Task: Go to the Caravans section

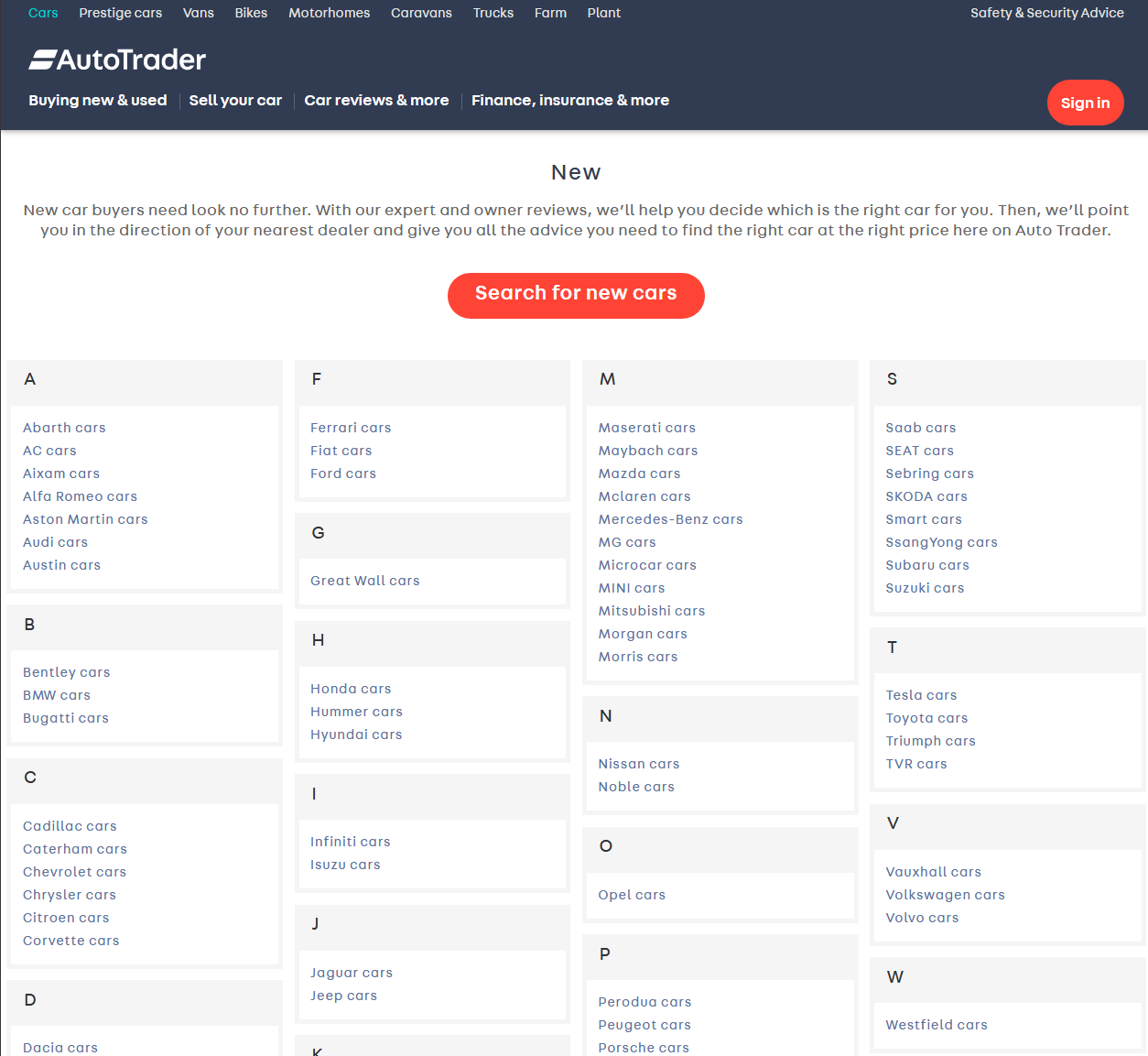Action: pos(421,13)
